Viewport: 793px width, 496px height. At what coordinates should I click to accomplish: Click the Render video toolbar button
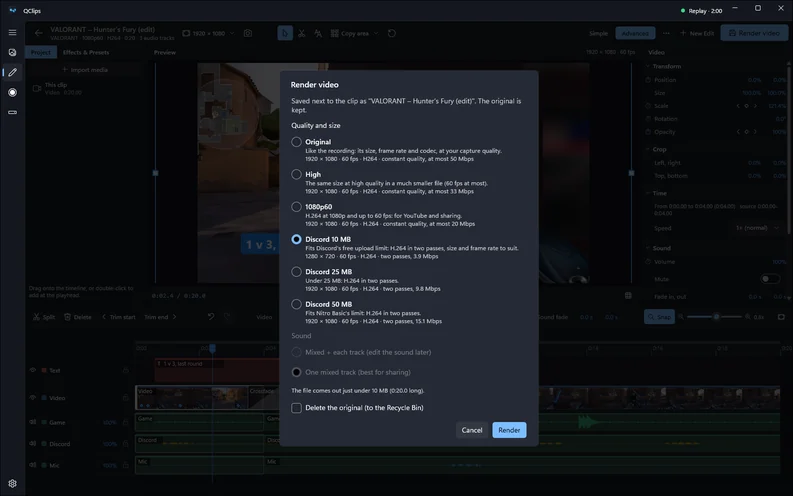coord(754,33)
